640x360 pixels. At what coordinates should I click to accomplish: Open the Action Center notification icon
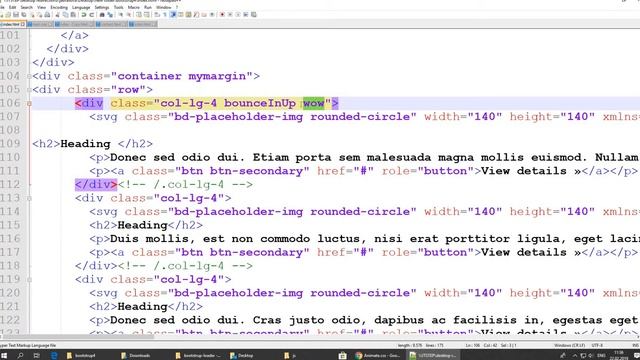(x=636, y=356)
